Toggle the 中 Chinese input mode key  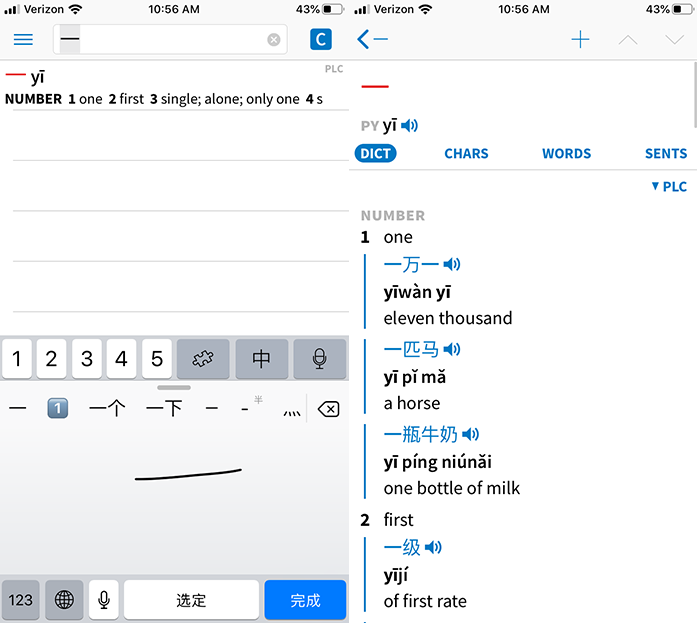pyautogui.click(x=261, y=358)
